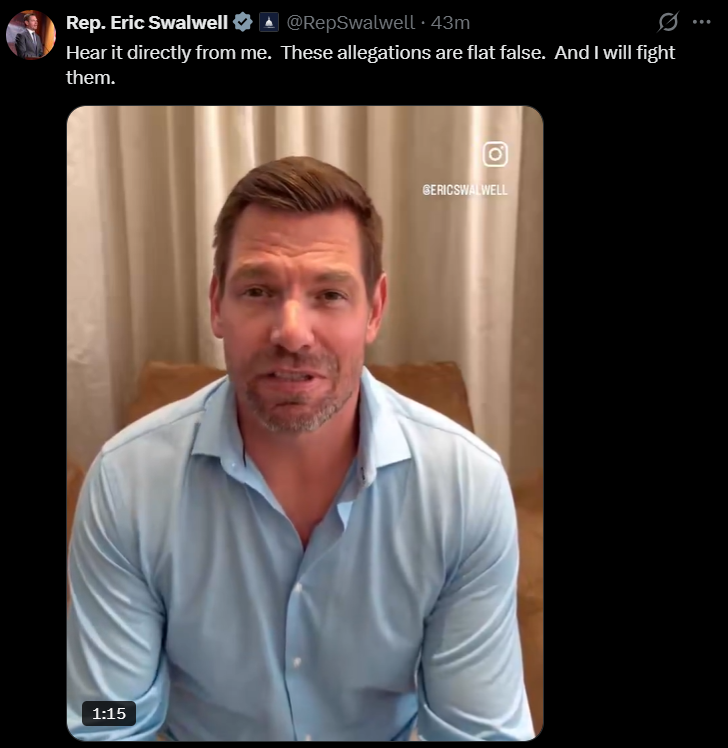Screen dimensions: 728x748
Task: Click the @ERICSWALWELL watermark in the video
Action: (465, 190)
